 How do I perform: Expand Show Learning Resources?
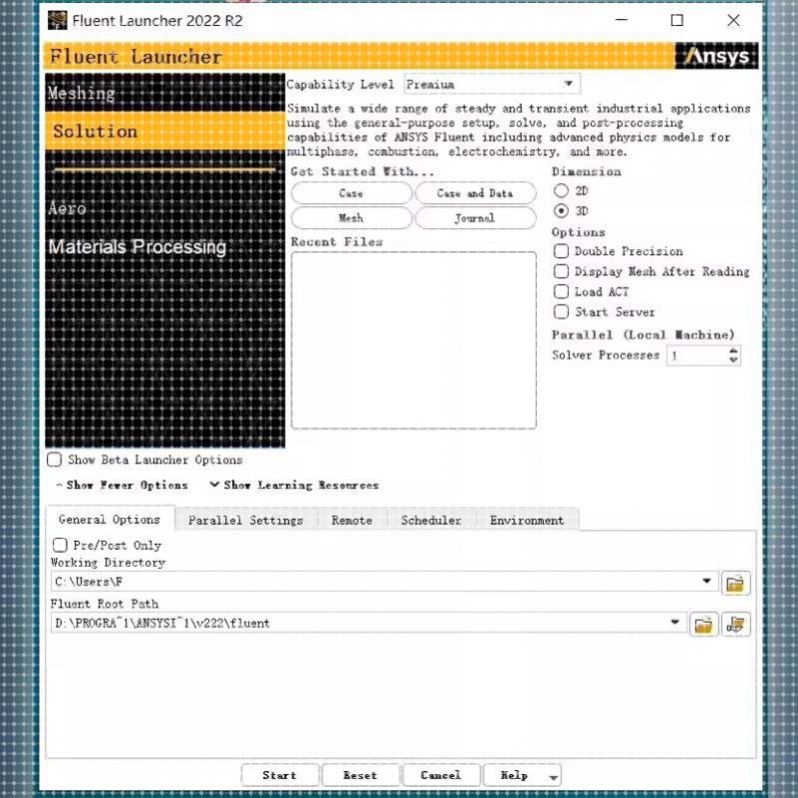295,485
